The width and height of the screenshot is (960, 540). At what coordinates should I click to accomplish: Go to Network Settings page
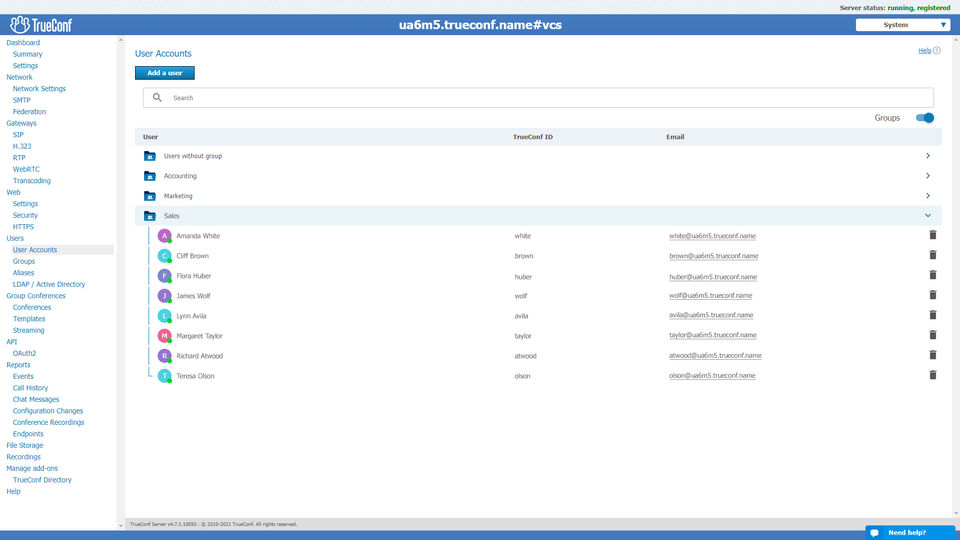pos(39,89)
